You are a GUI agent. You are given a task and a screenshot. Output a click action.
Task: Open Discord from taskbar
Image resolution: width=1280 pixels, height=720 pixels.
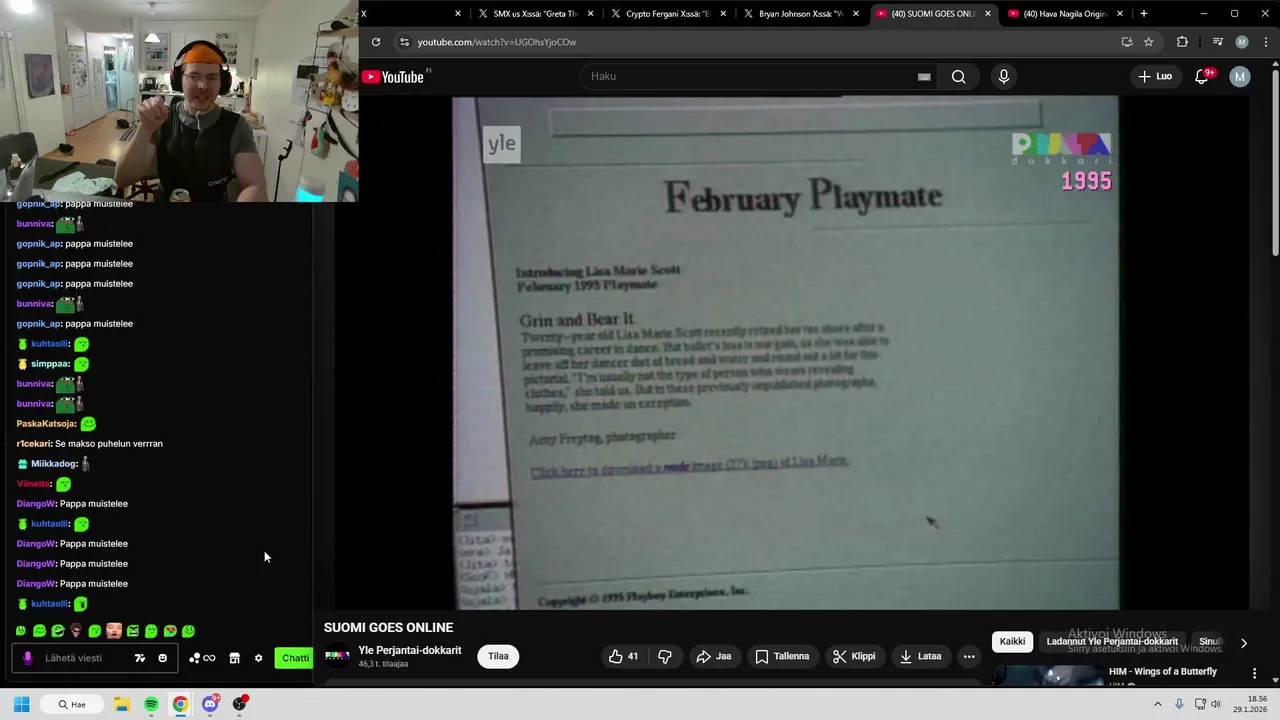coord(210,704)
